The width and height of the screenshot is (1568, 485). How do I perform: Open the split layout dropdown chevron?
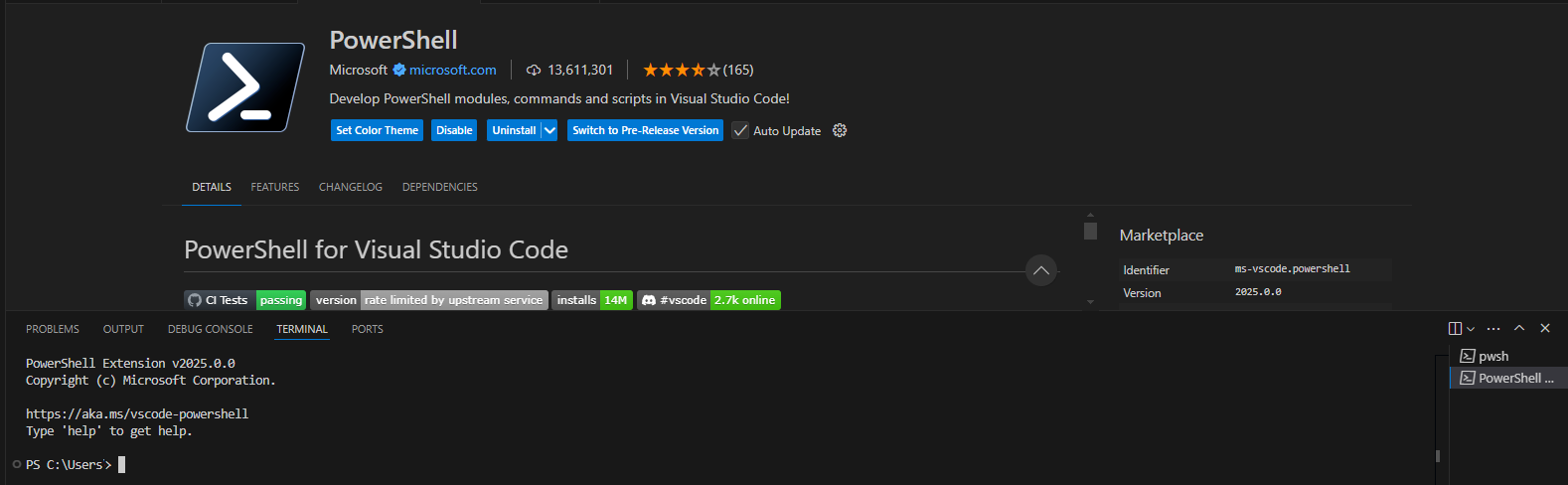(x=1471, y=329)
